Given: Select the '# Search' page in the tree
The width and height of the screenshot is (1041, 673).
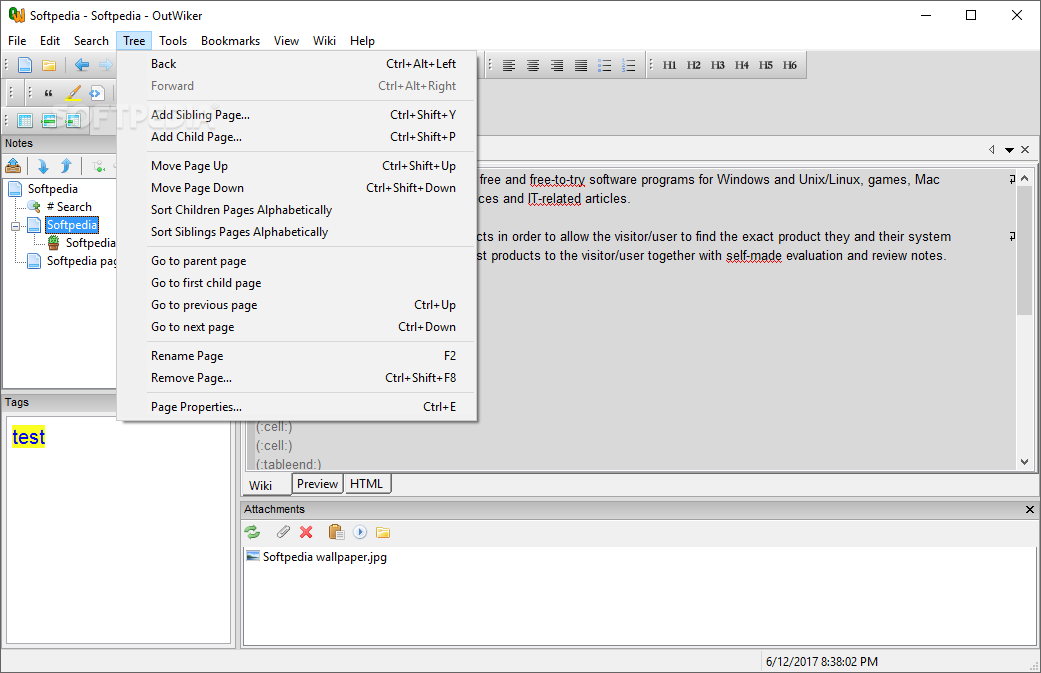Looking at the screenshot, I should click(69, 206).
